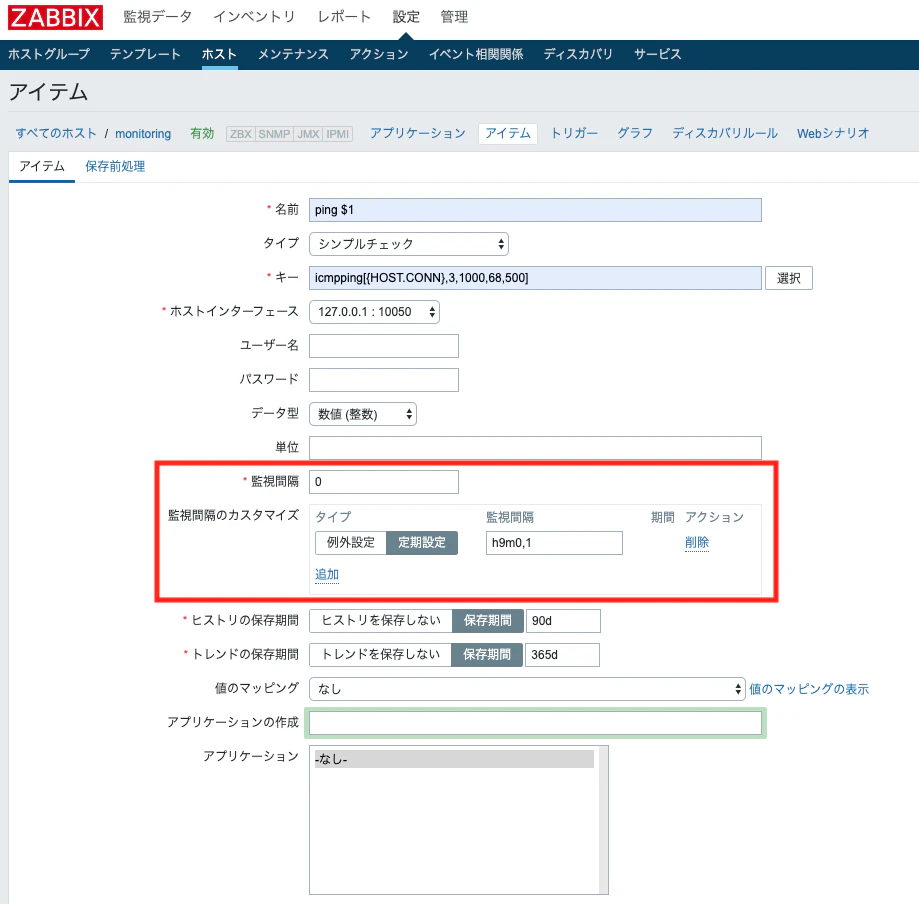Click the ZABBIX logo
The height and width of the screenshot is (904, 919).
click(x=55, y=17)
